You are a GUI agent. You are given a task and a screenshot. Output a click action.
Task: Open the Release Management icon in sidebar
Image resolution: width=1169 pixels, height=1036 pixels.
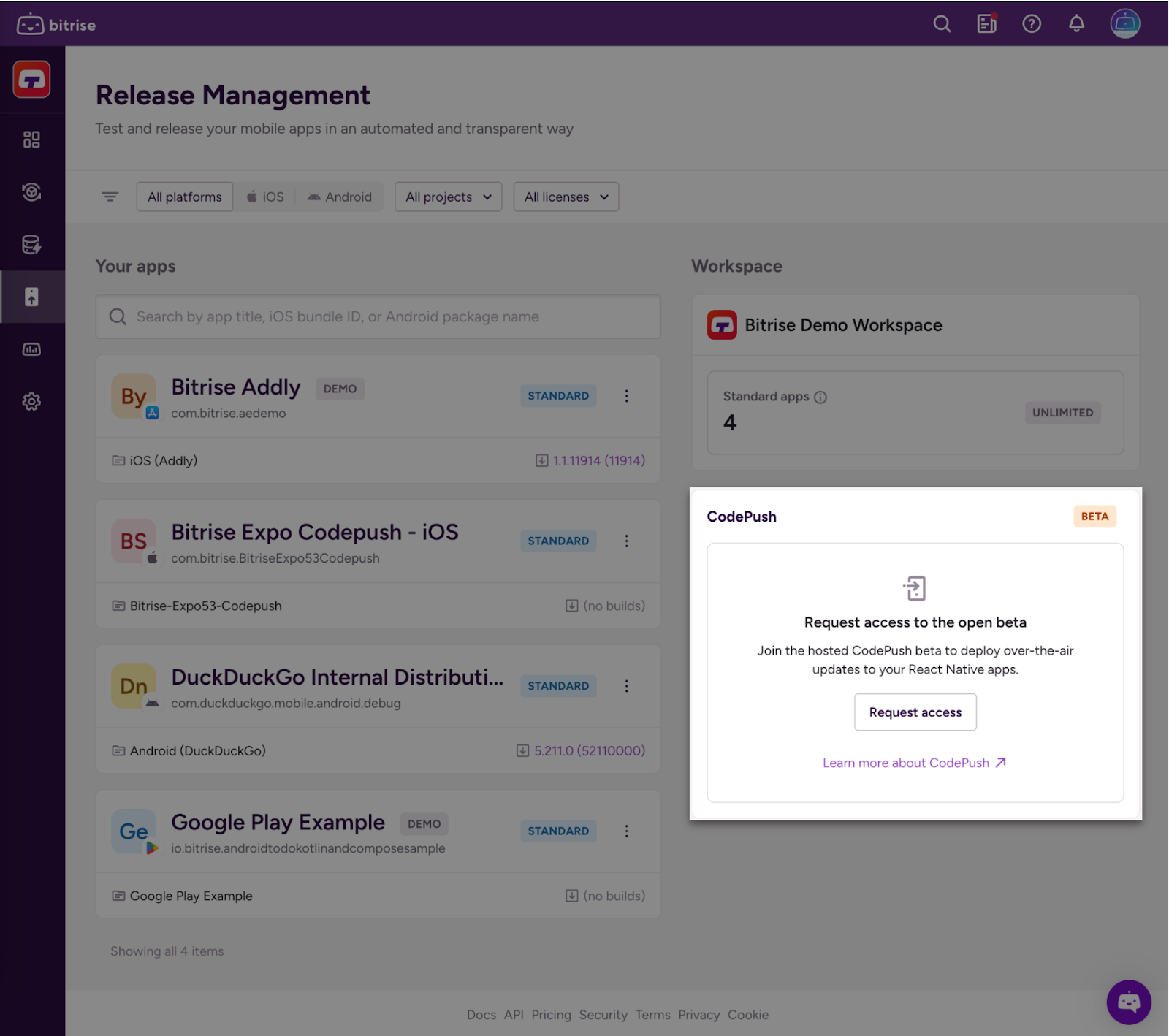pyautogui.click(x=31, y=297)
